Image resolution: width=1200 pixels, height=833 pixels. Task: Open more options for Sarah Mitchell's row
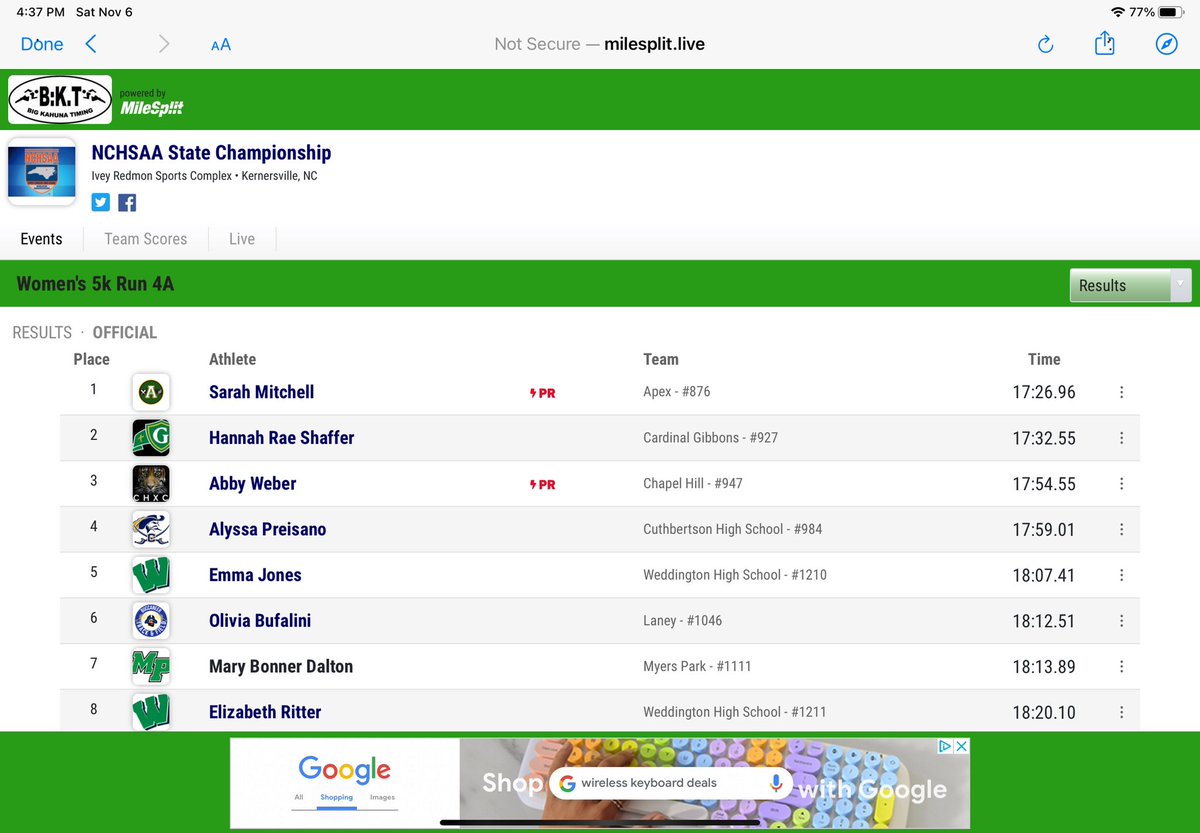pyautogui.click(x=1121, y=392)
